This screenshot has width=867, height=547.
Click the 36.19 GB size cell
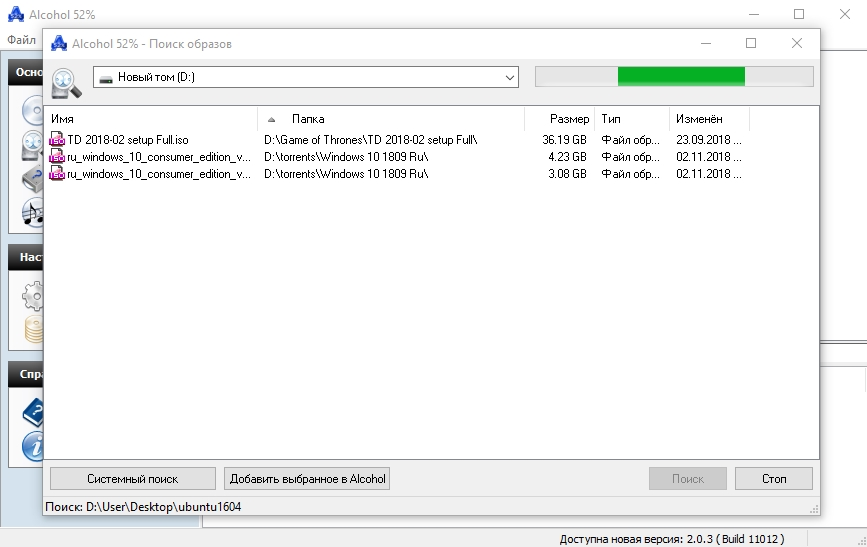[x=564, y=139]
